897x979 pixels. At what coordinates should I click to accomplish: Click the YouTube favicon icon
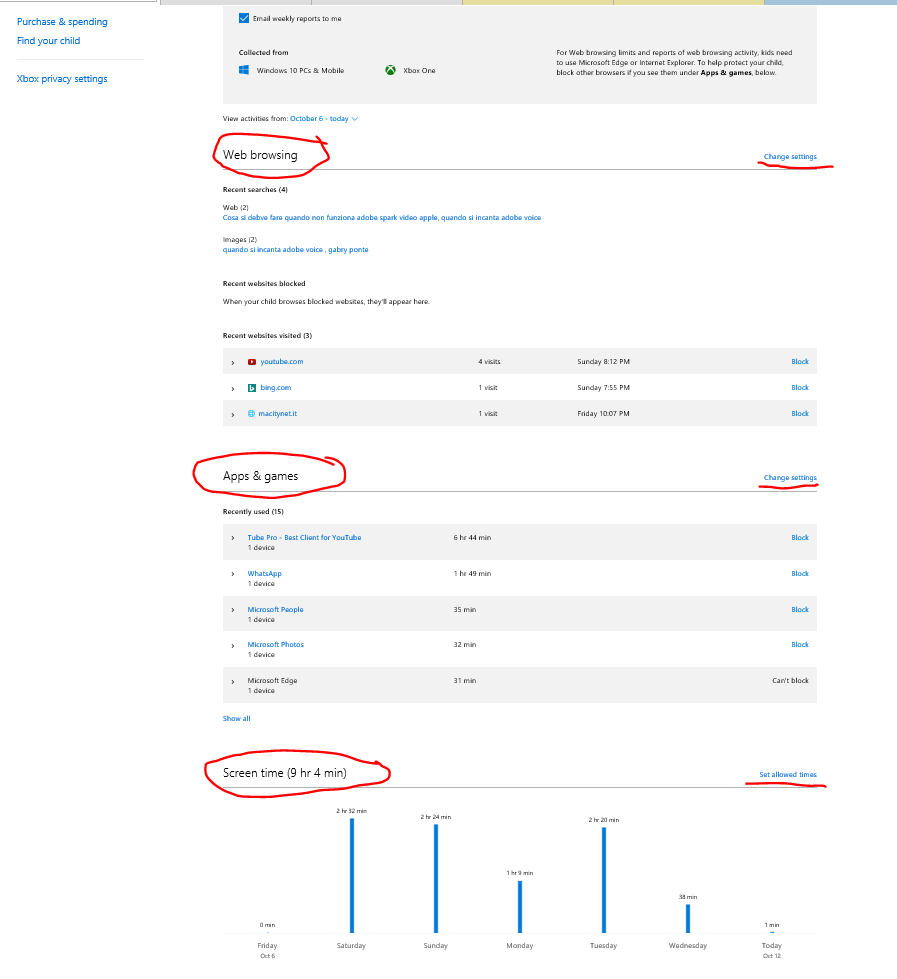[x=252, y=362]
